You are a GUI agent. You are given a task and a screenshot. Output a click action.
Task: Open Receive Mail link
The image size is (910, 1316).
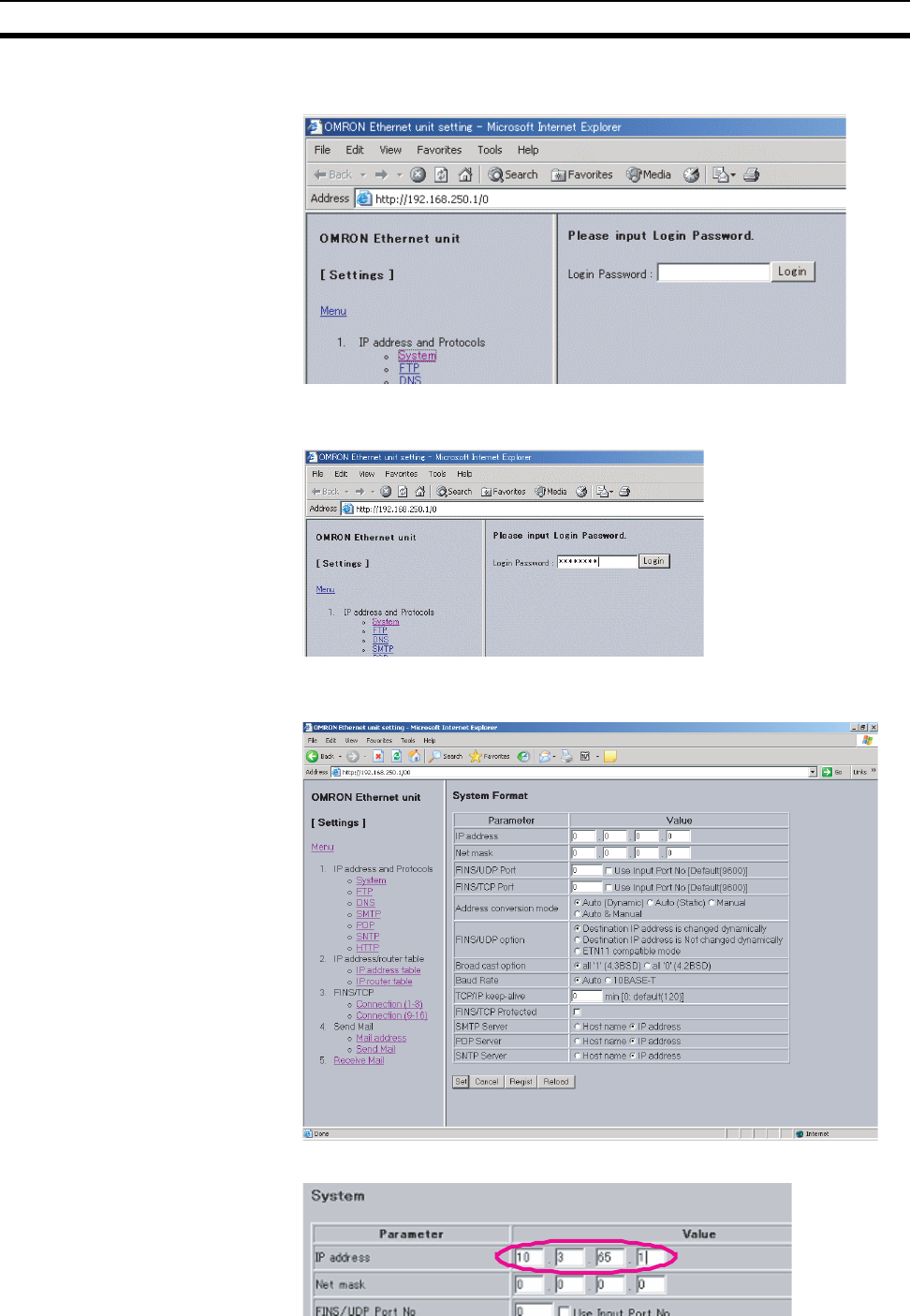point(359,1060)
